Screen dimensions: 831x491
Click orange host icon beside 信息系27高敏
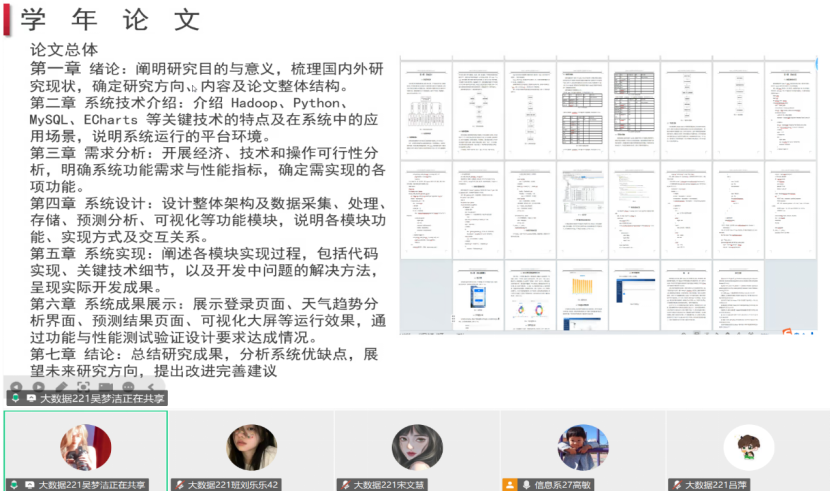[510, 484]
